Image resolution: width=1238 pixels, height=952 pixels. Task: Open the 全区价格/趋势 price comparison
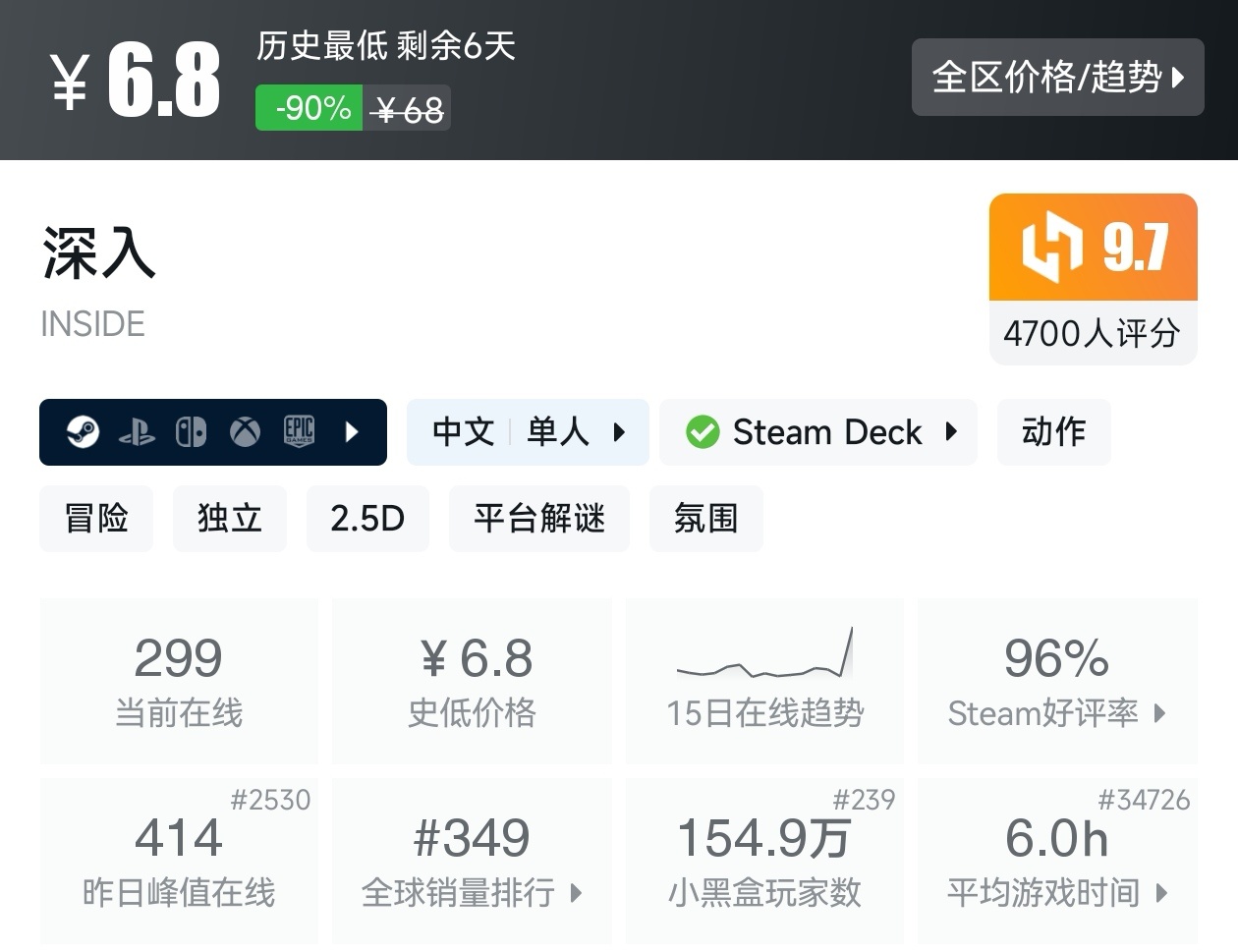click(x=1058, y=78)
